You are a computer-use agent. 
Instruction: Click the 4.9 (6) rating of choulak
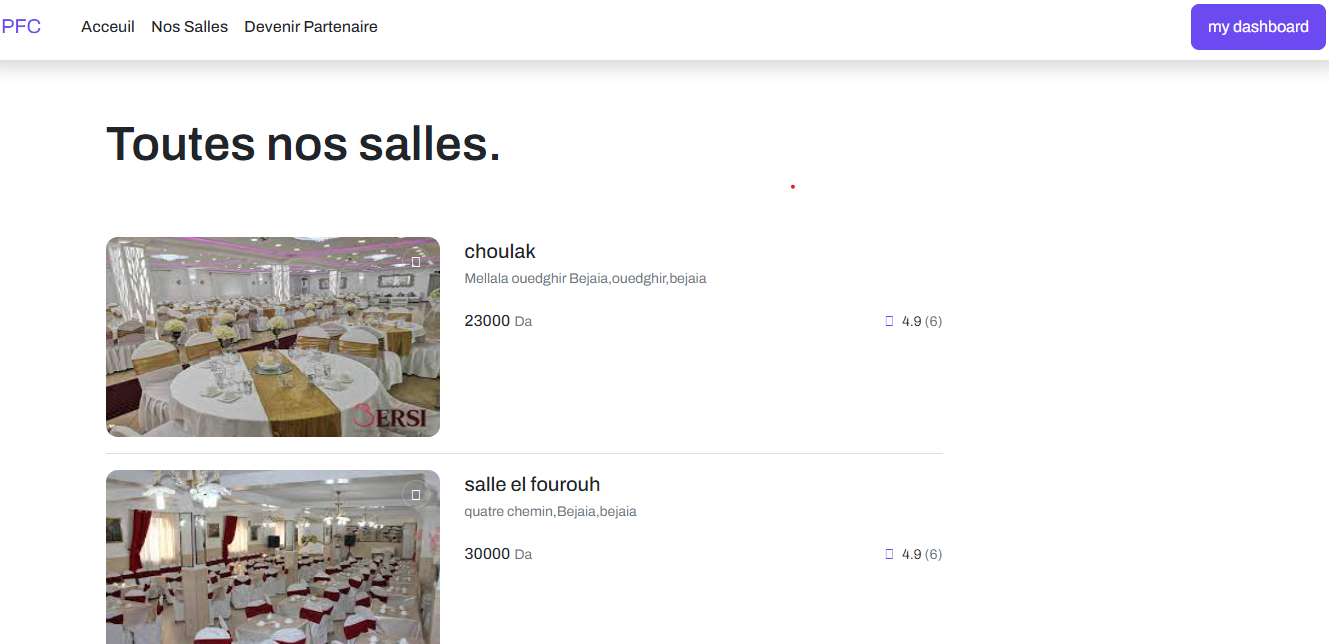pos(922,321)
